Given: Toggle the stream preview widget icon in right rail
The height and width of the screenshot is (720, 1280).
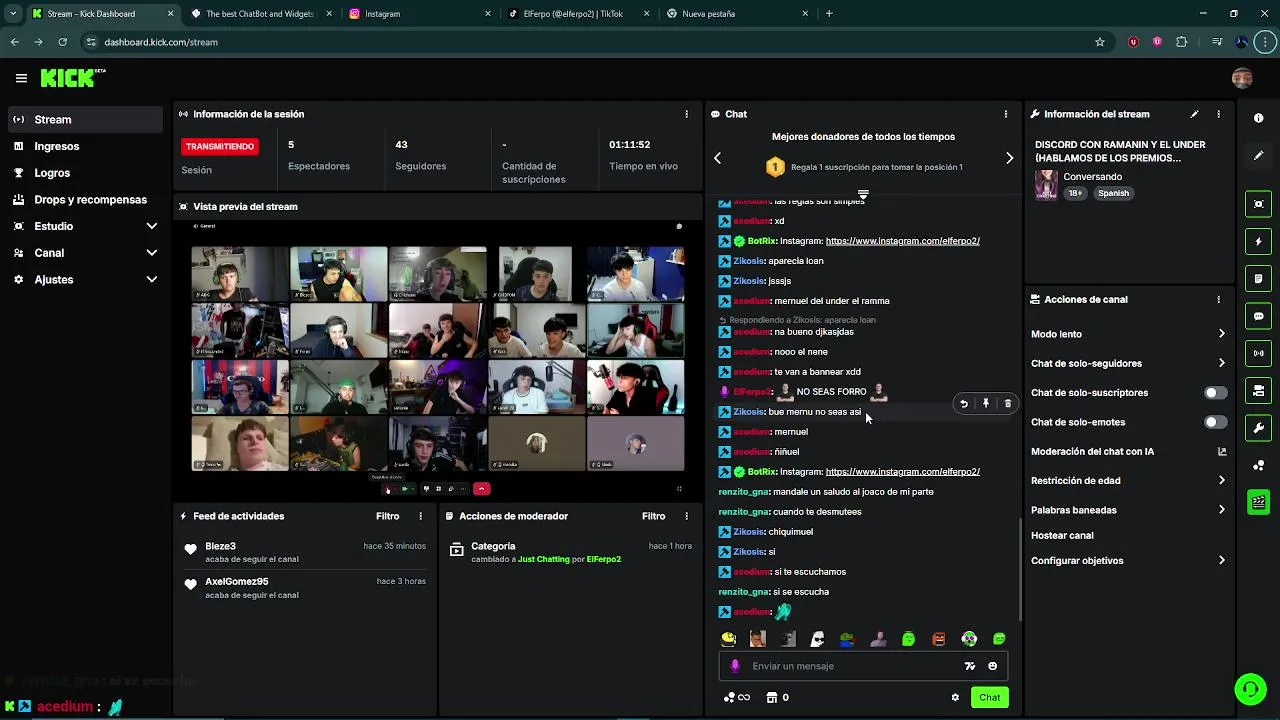Looking at the screenshot, I should point(1258,204).
